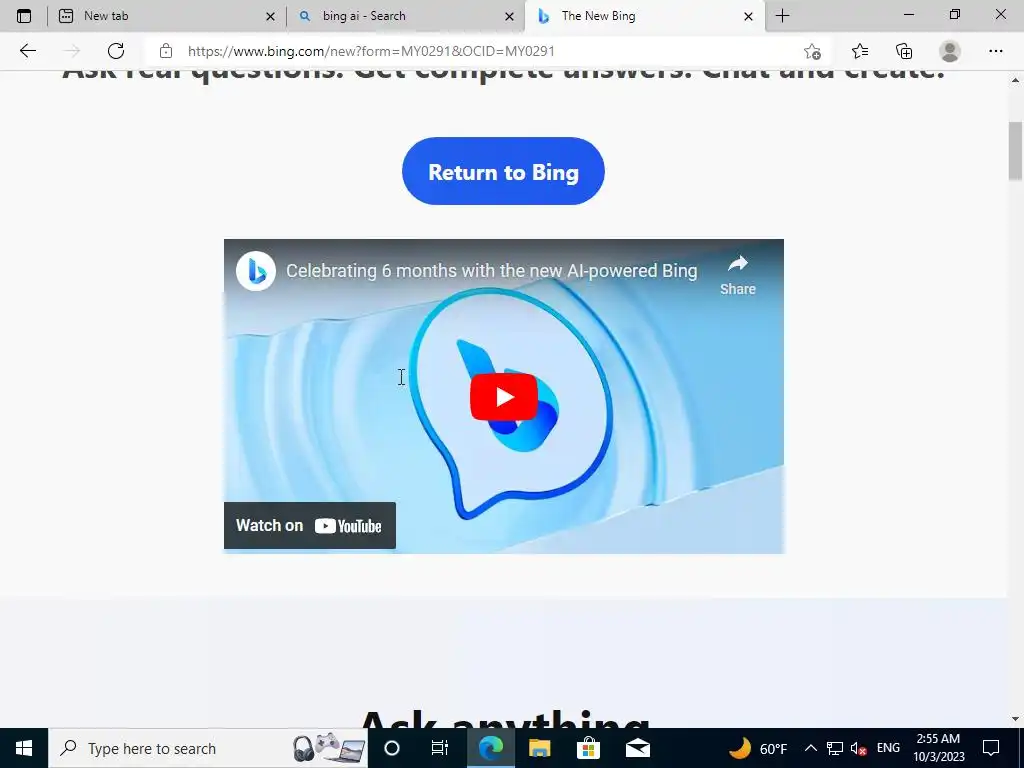Image resolution: width=1024 pixels, height=768 pixels.
Task: Open search highlights image in taskbar search
Action: point(328,748)
